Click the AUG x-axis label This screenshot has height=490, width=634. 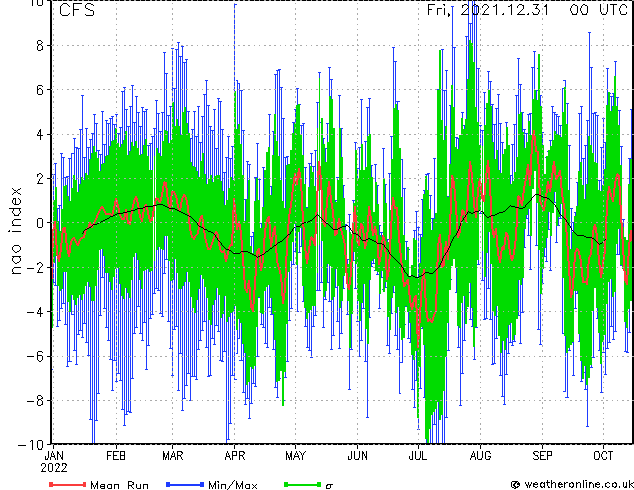point(480,456)
